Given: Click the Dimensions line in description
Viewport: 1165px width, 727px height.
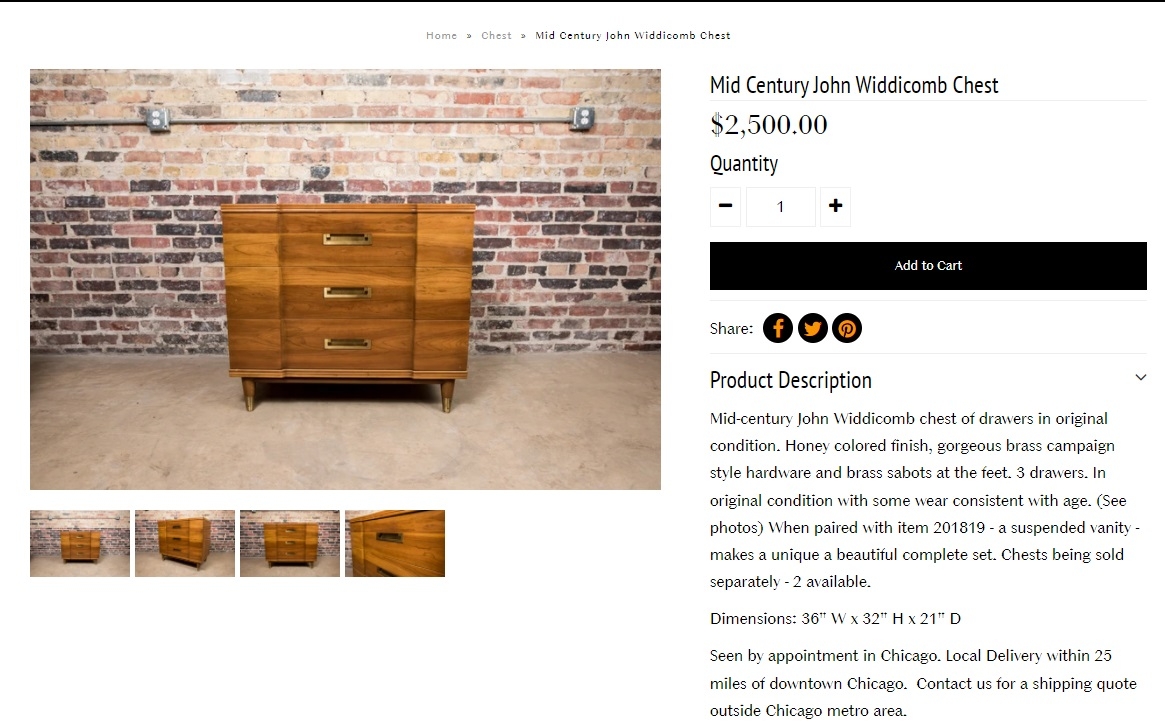Looking at the screenshot, I should (835, 618).
